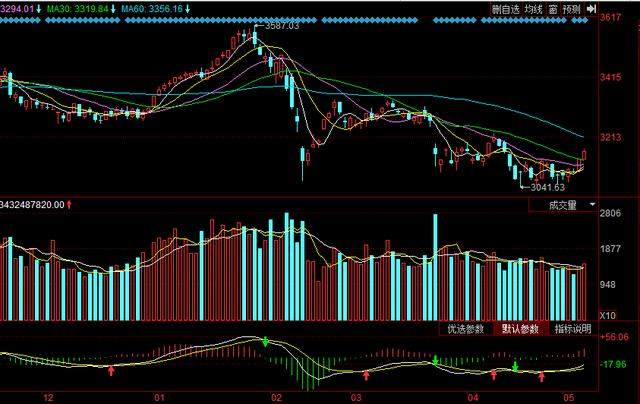Click the 3041.63 lowest price marker
Screen dimensions: 640x404
[x=546, y=187]
